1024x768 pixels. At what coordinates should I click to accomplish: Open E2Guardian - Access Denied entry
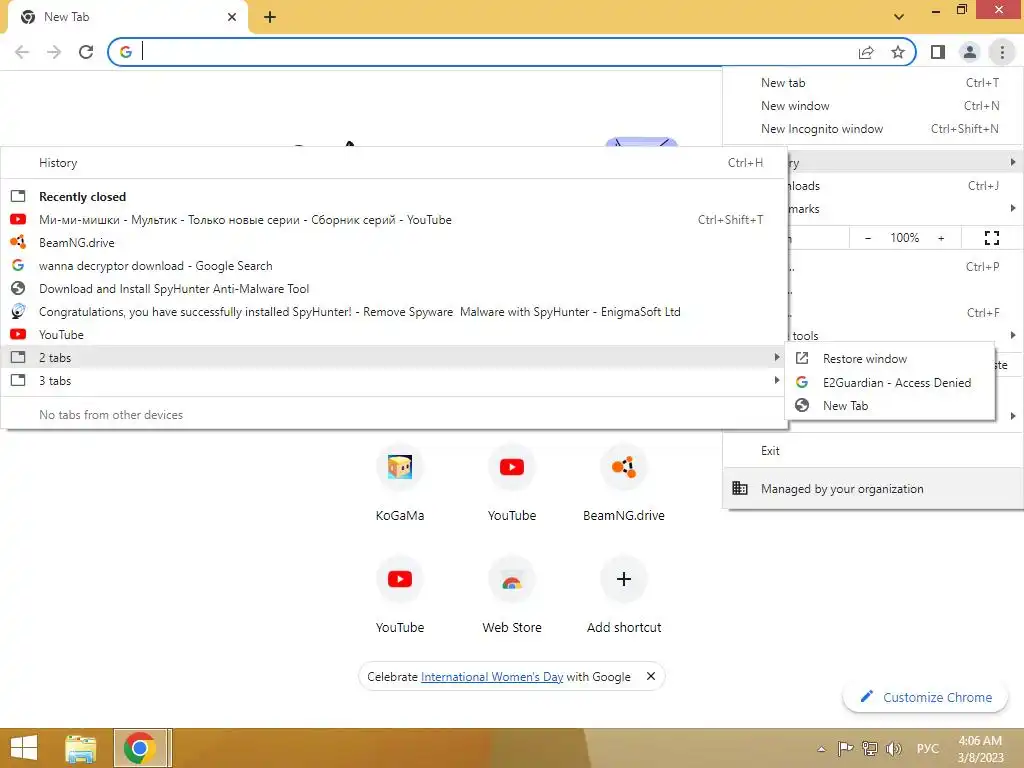point(890,383)
